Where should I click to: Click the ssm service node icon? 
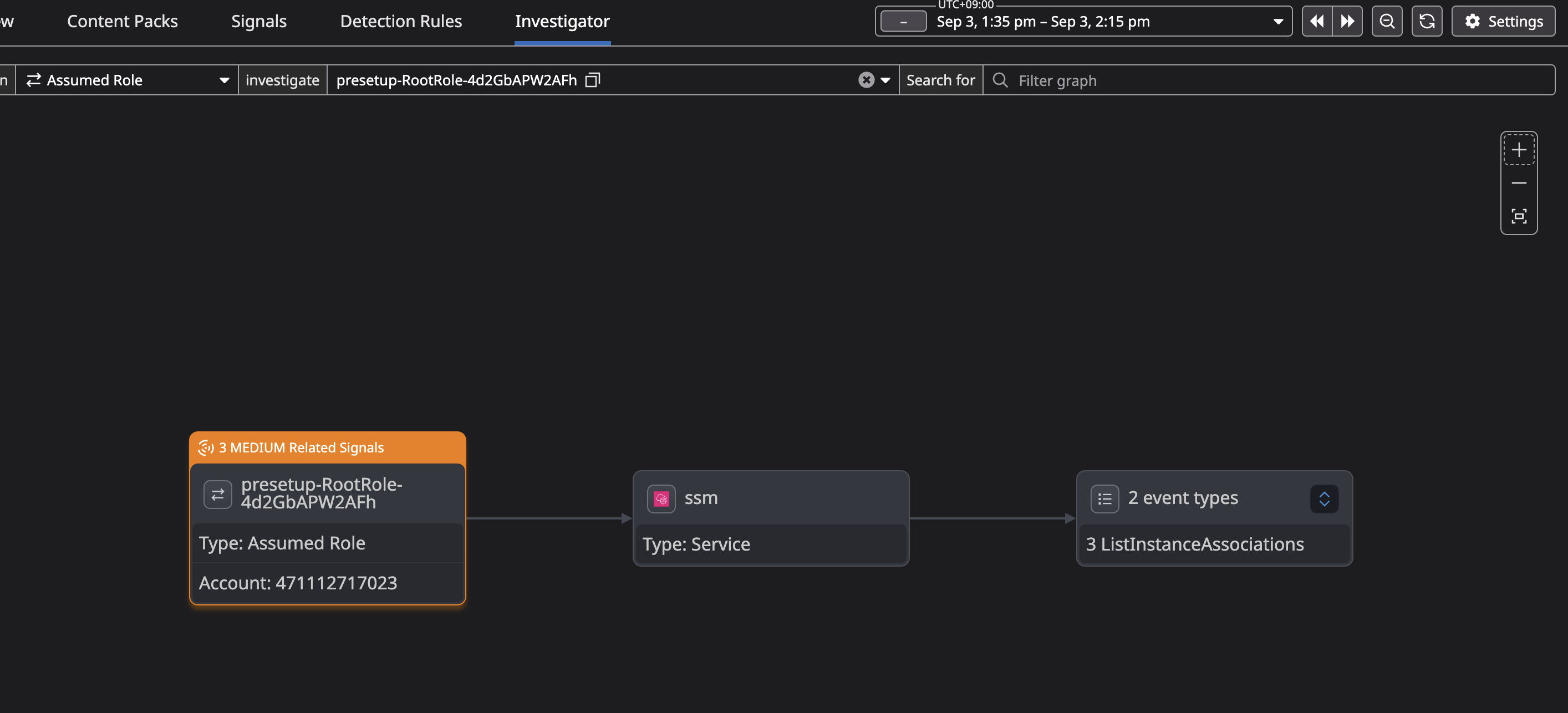(661, 500)
